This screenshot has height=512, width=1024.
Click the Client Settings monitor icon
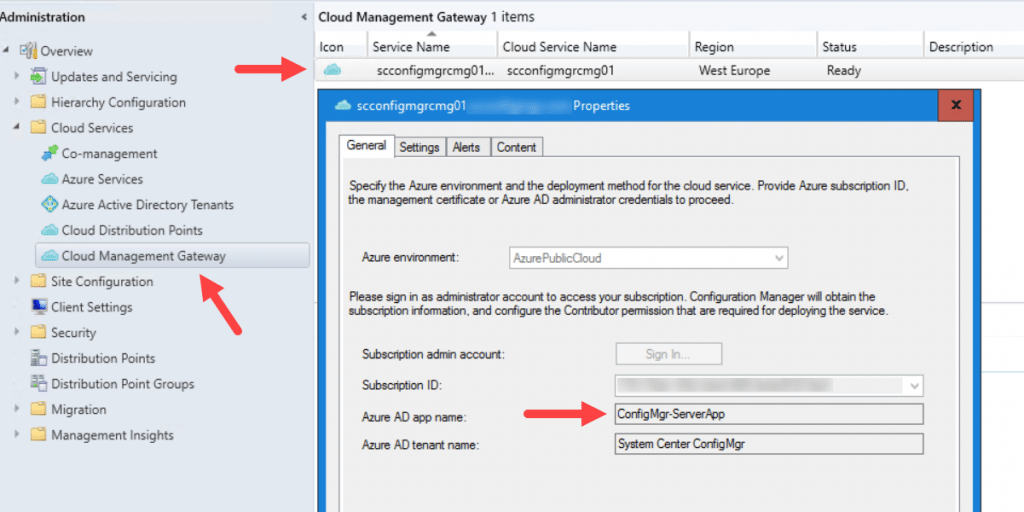(39, 307)
